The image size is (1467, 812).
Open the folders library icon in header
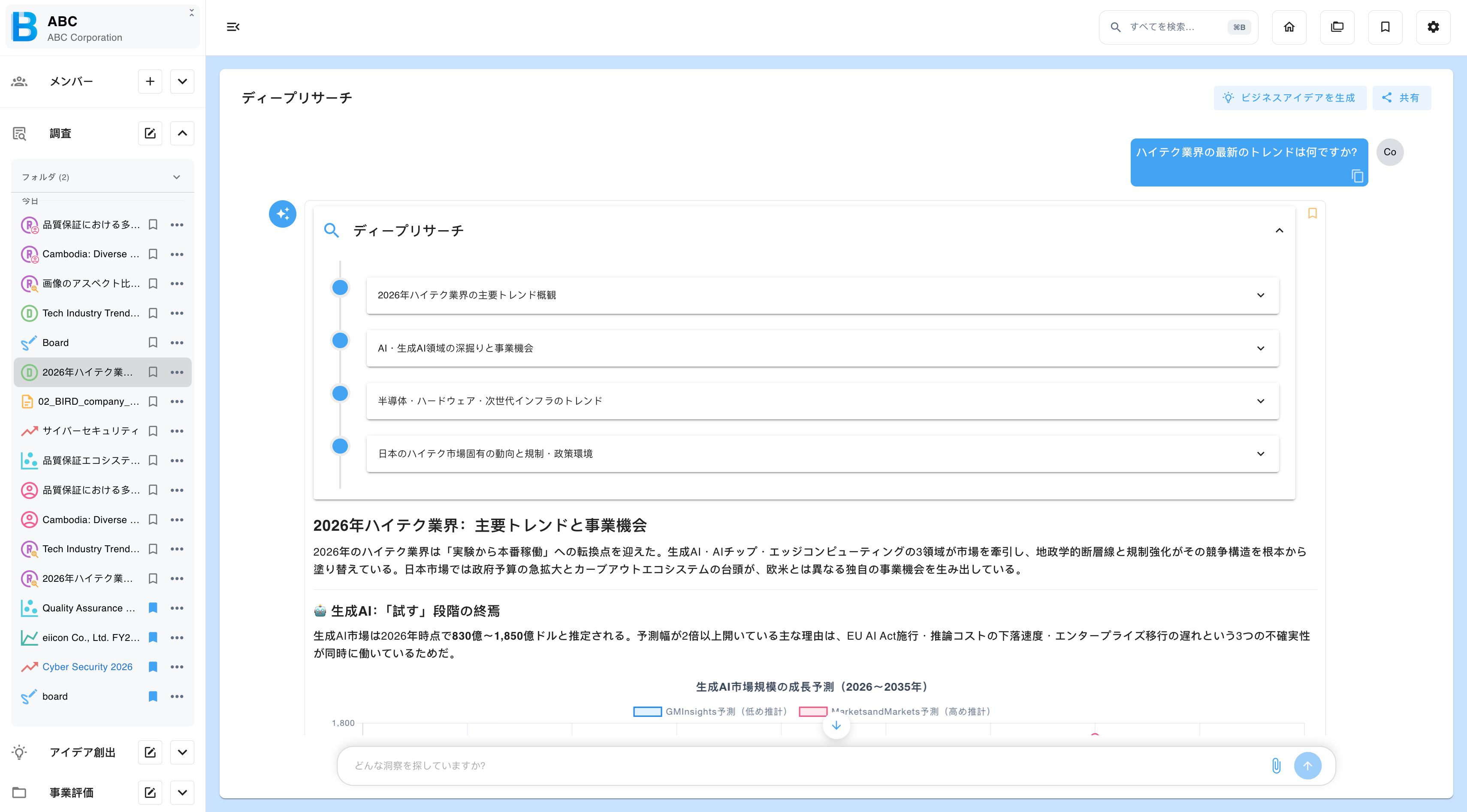pyautogui.click(x=1337, y=27)
